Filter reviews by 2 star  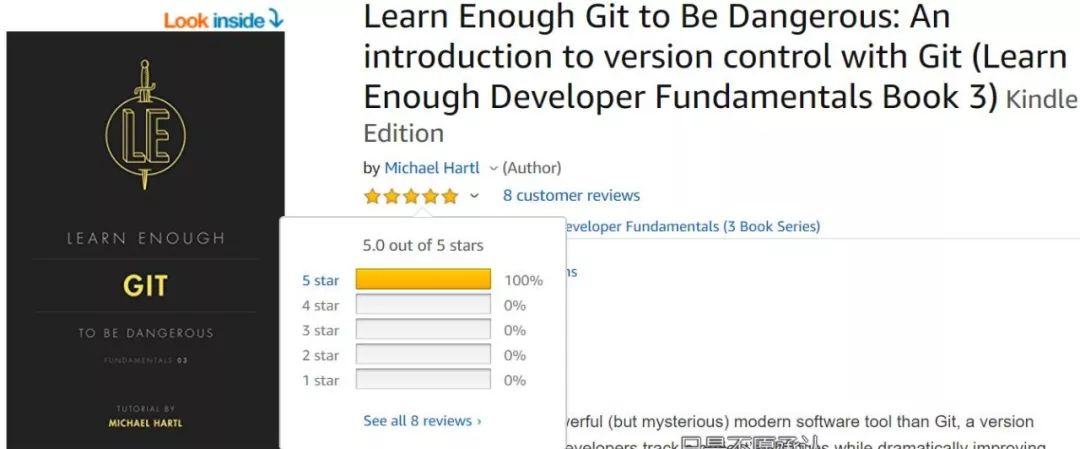point(320,355)
